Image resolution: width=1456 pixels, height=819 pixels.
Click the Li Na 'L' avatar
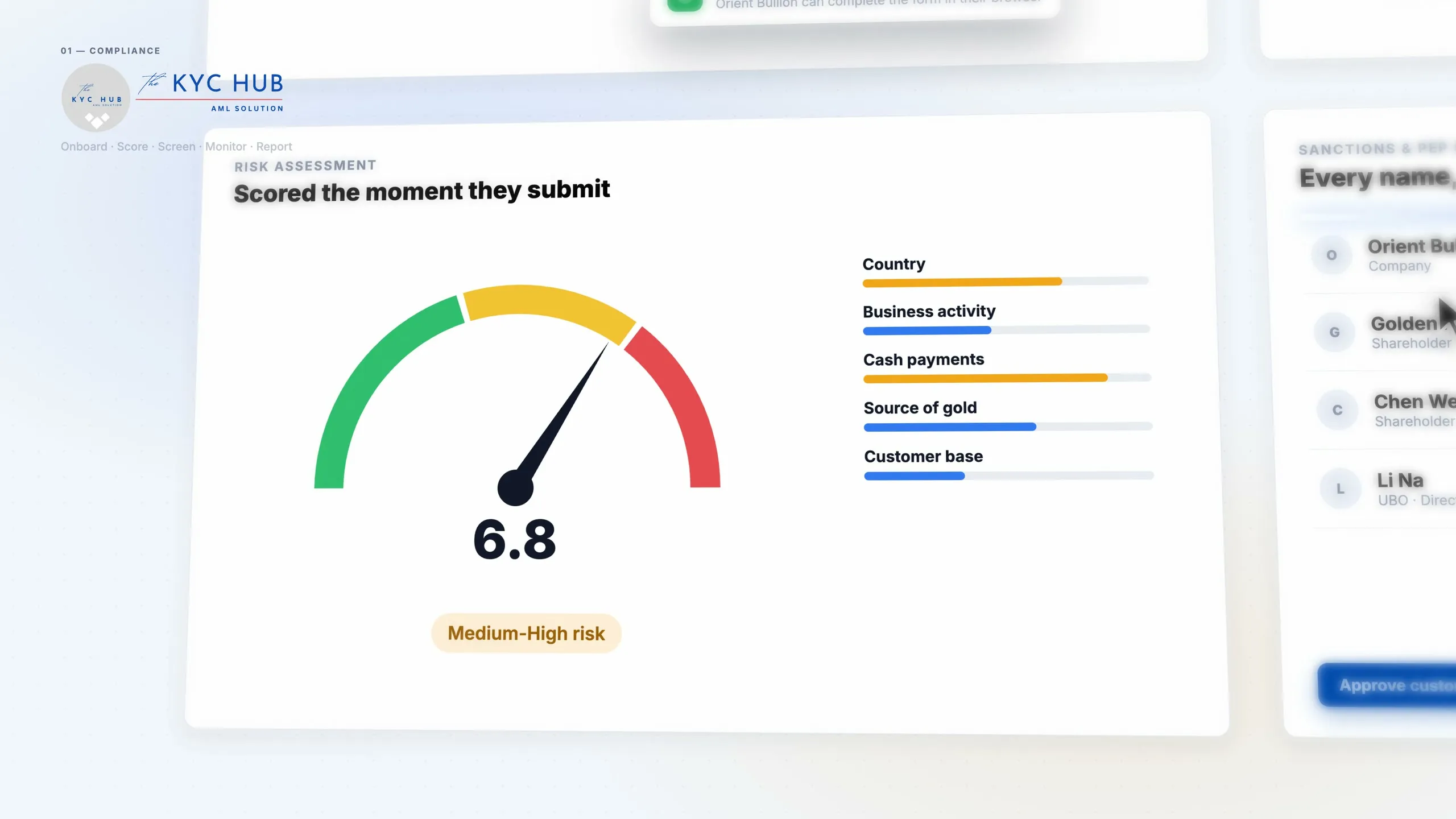(x=1341, y=489)
